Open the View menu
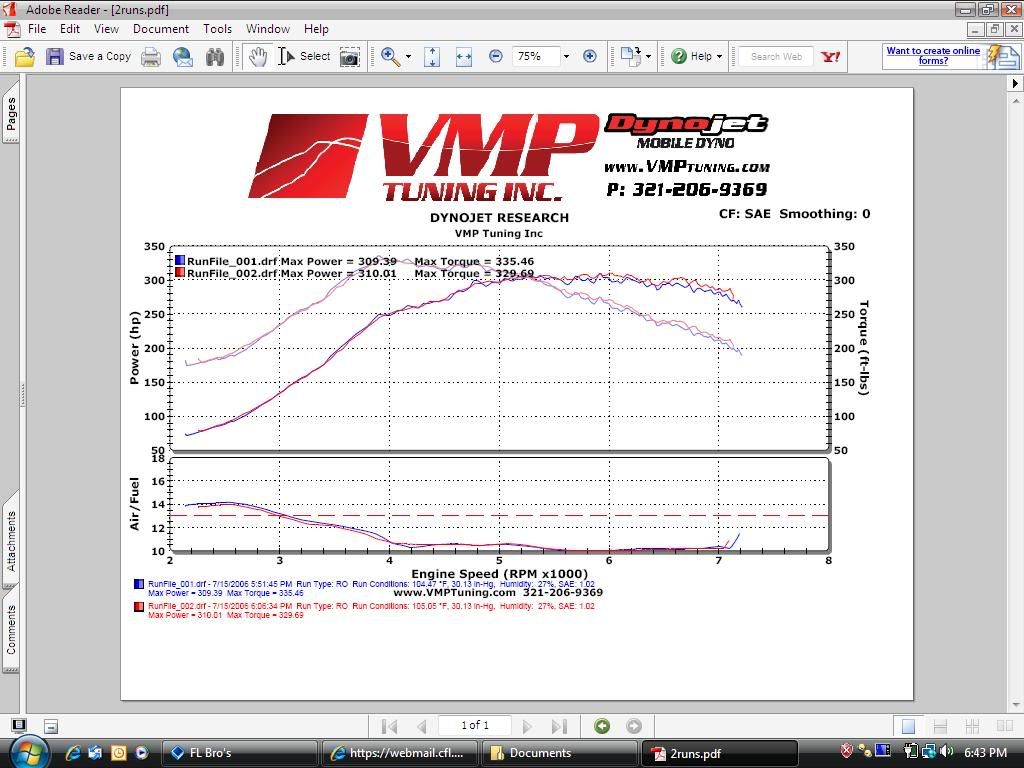Image resolution: width=1024 pixels, height=768 pixels. pos(106,29)
